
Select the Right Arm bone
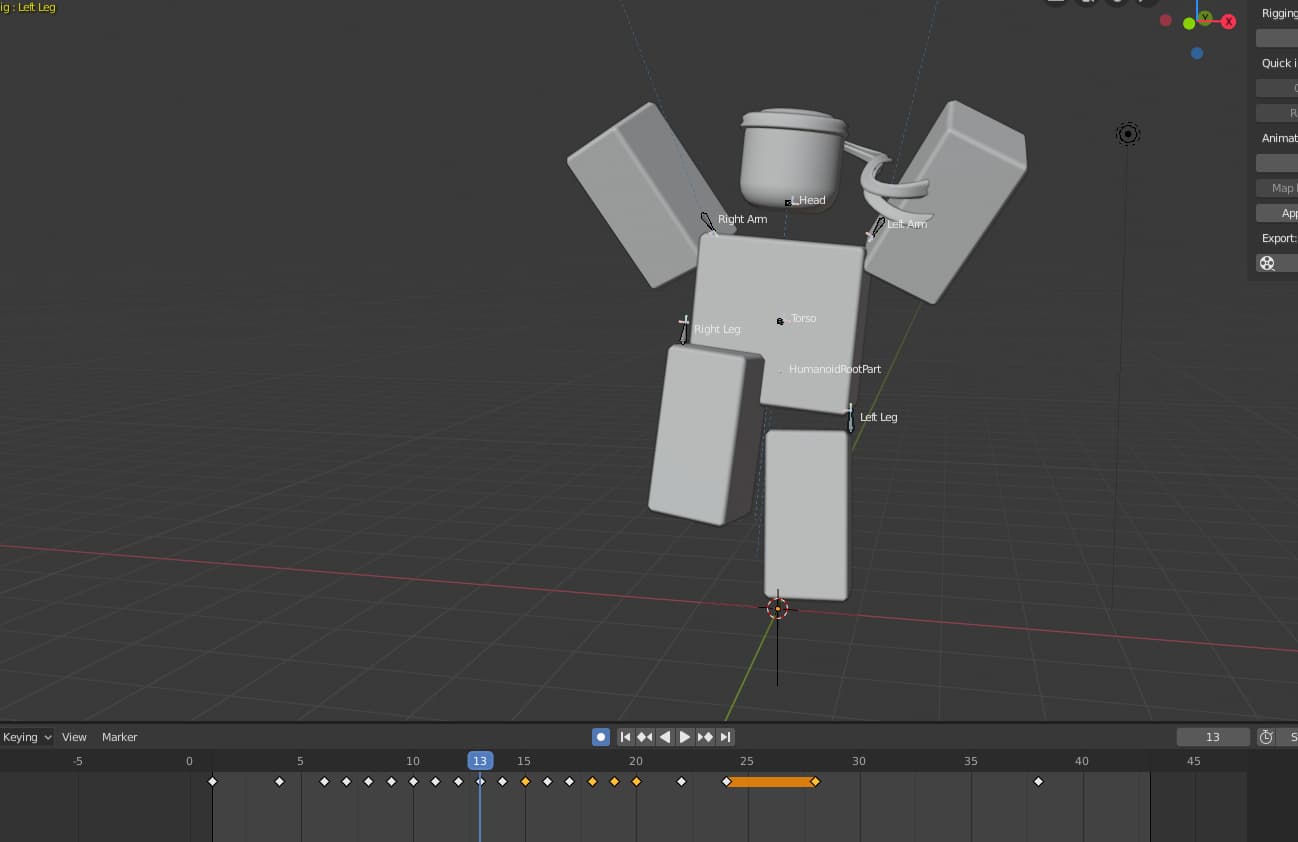pyautogui.click(x=708, y=220)
